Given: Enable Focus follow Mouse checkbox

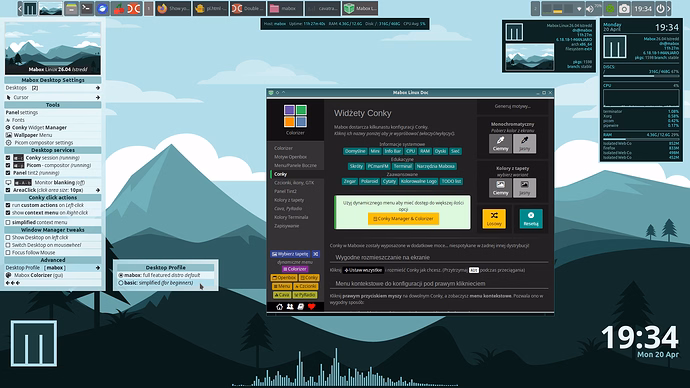Looking at the screenshot, I should 8,253.
